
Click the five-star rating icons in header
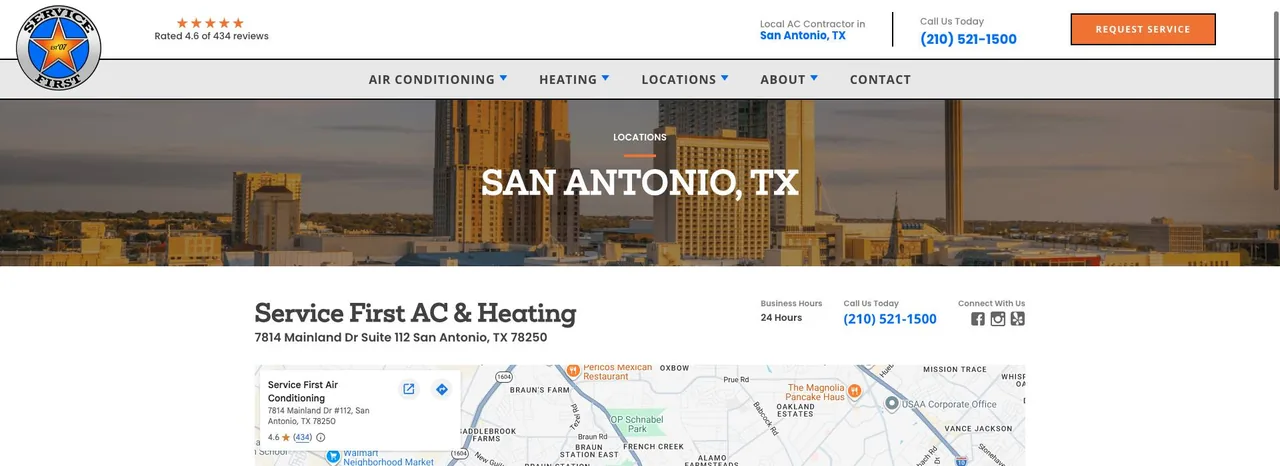[210, 23]
